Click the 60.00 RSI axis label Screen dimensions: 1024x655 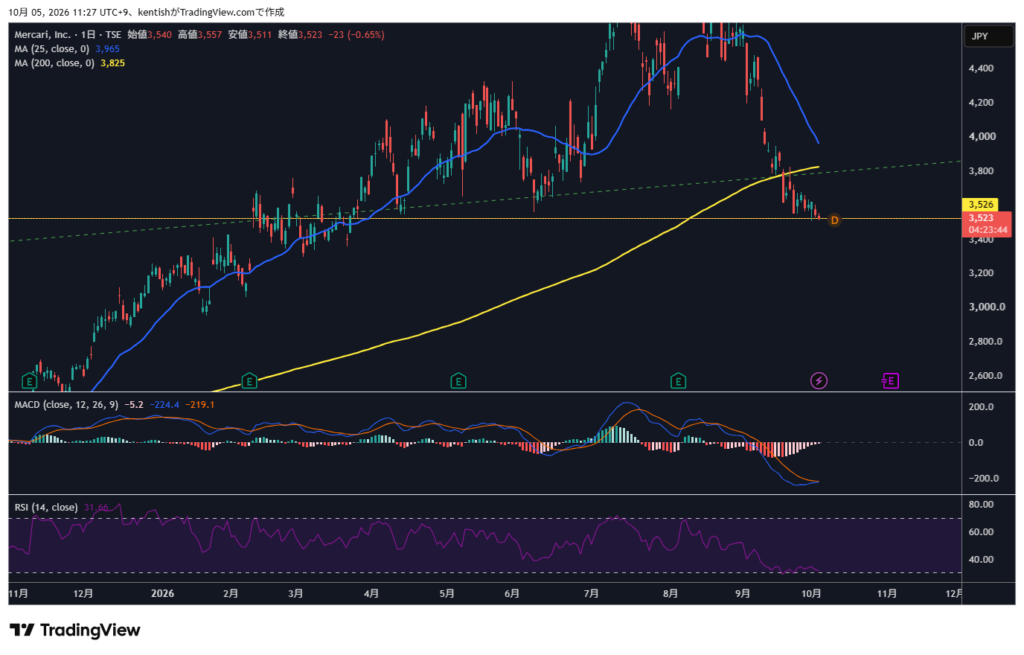[981, 532]
